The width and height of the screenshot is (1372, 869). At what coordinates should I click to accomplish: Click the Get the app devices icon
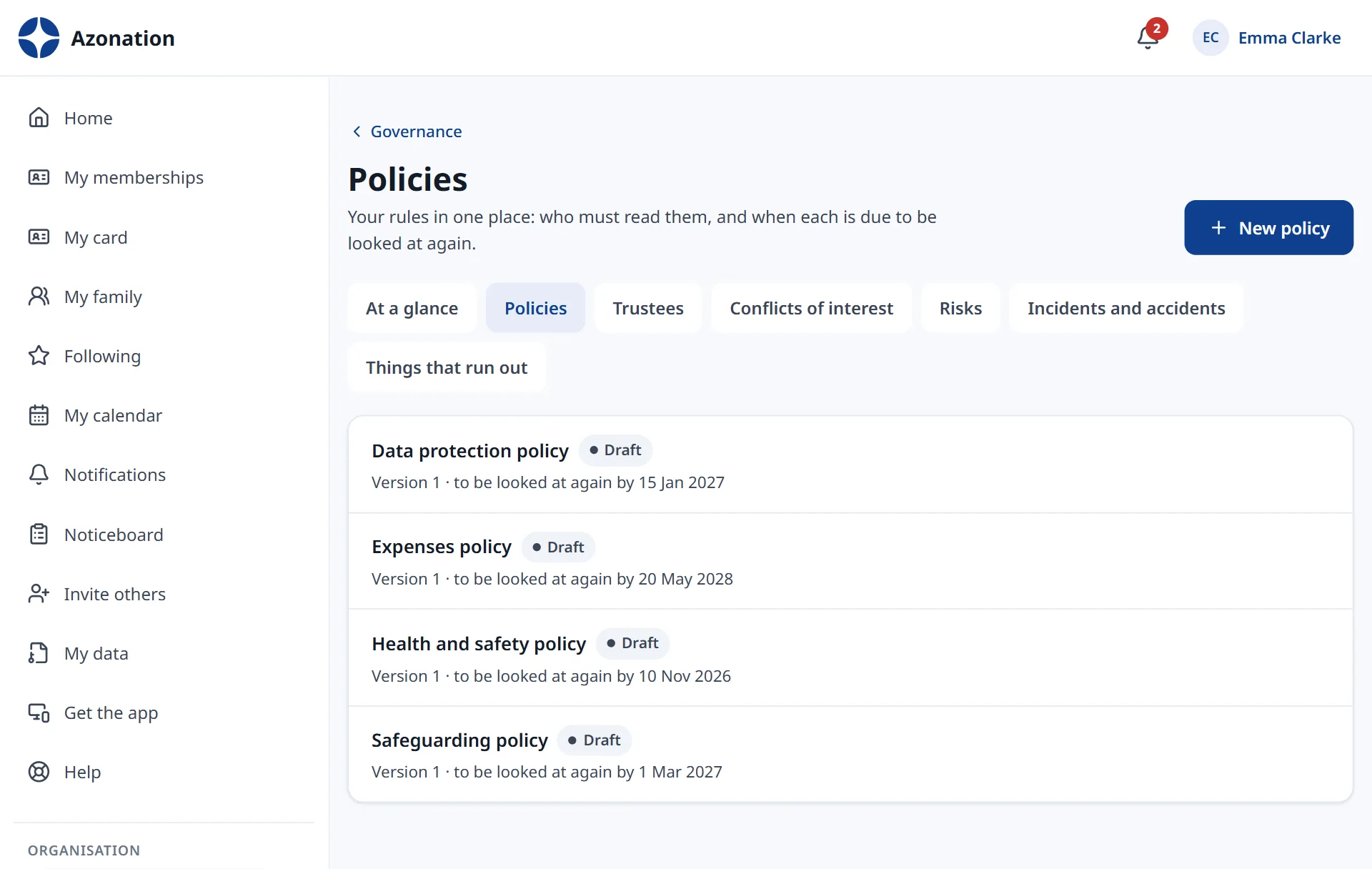[39, 712]
